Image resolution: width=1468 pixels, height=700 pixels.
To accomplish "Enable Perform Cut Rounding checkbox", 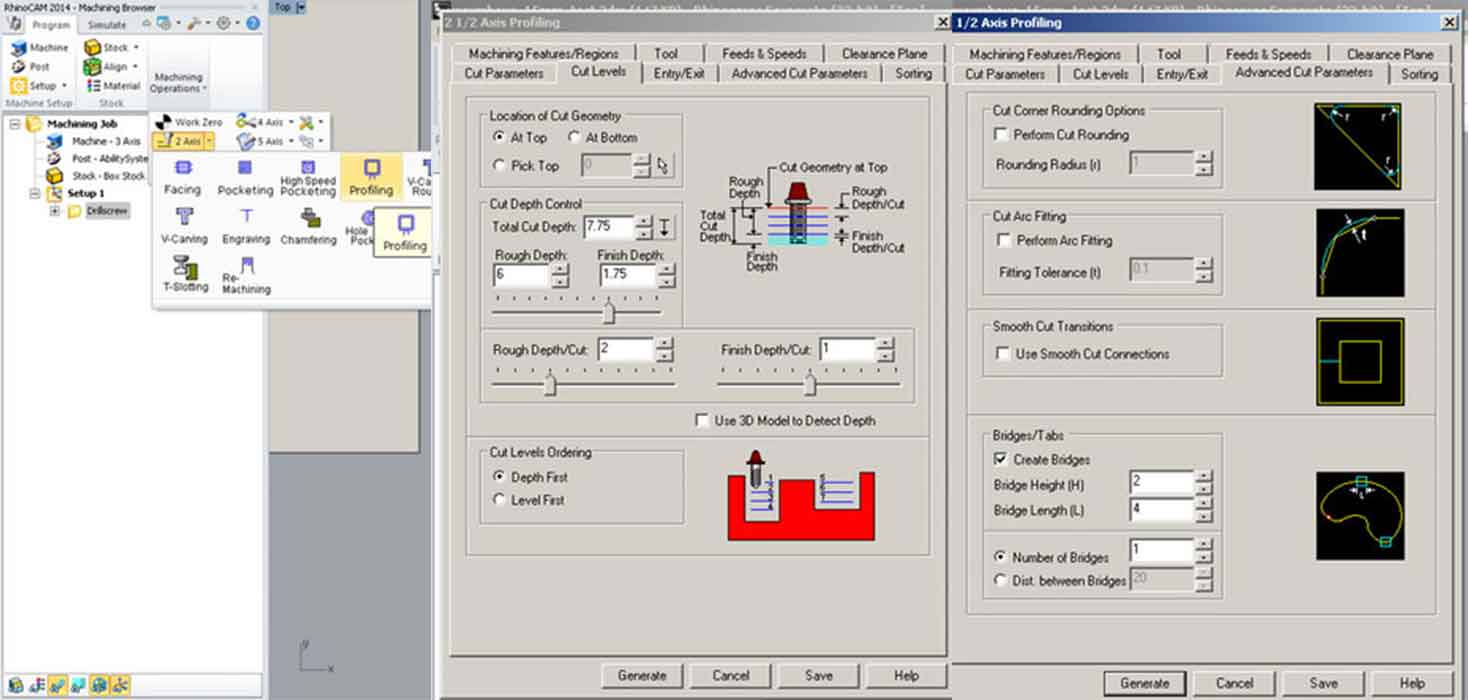I will (1001, 134).
